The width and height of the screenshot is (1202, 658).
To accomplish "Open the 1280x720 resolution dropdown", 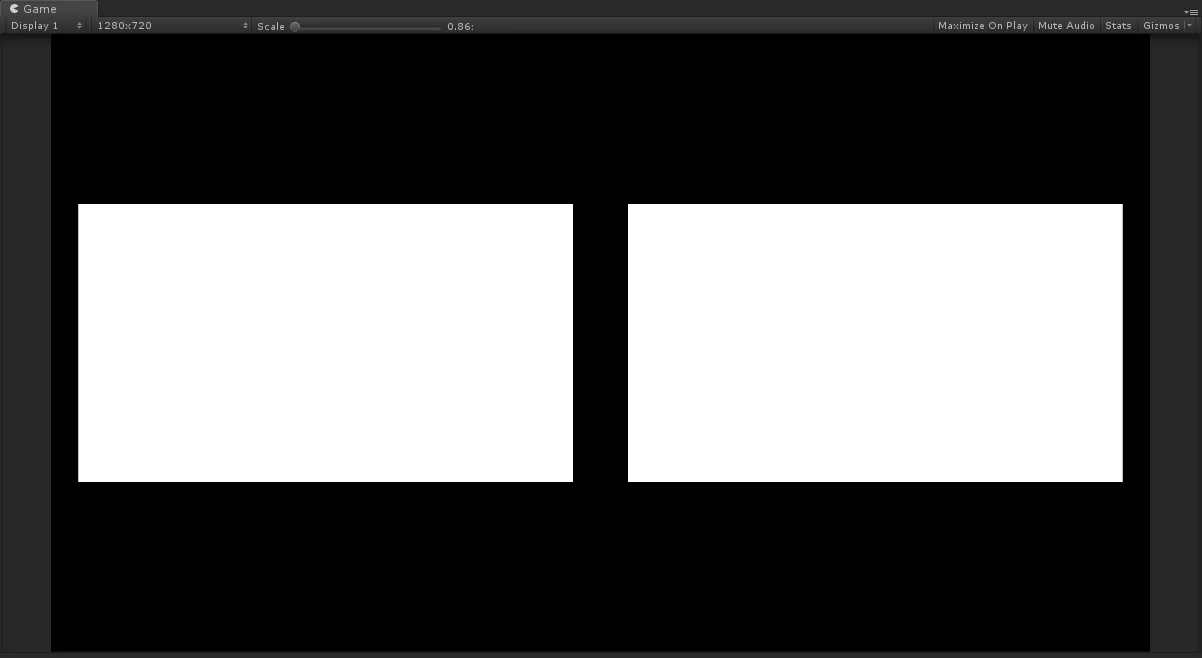I will coord(172,26).
